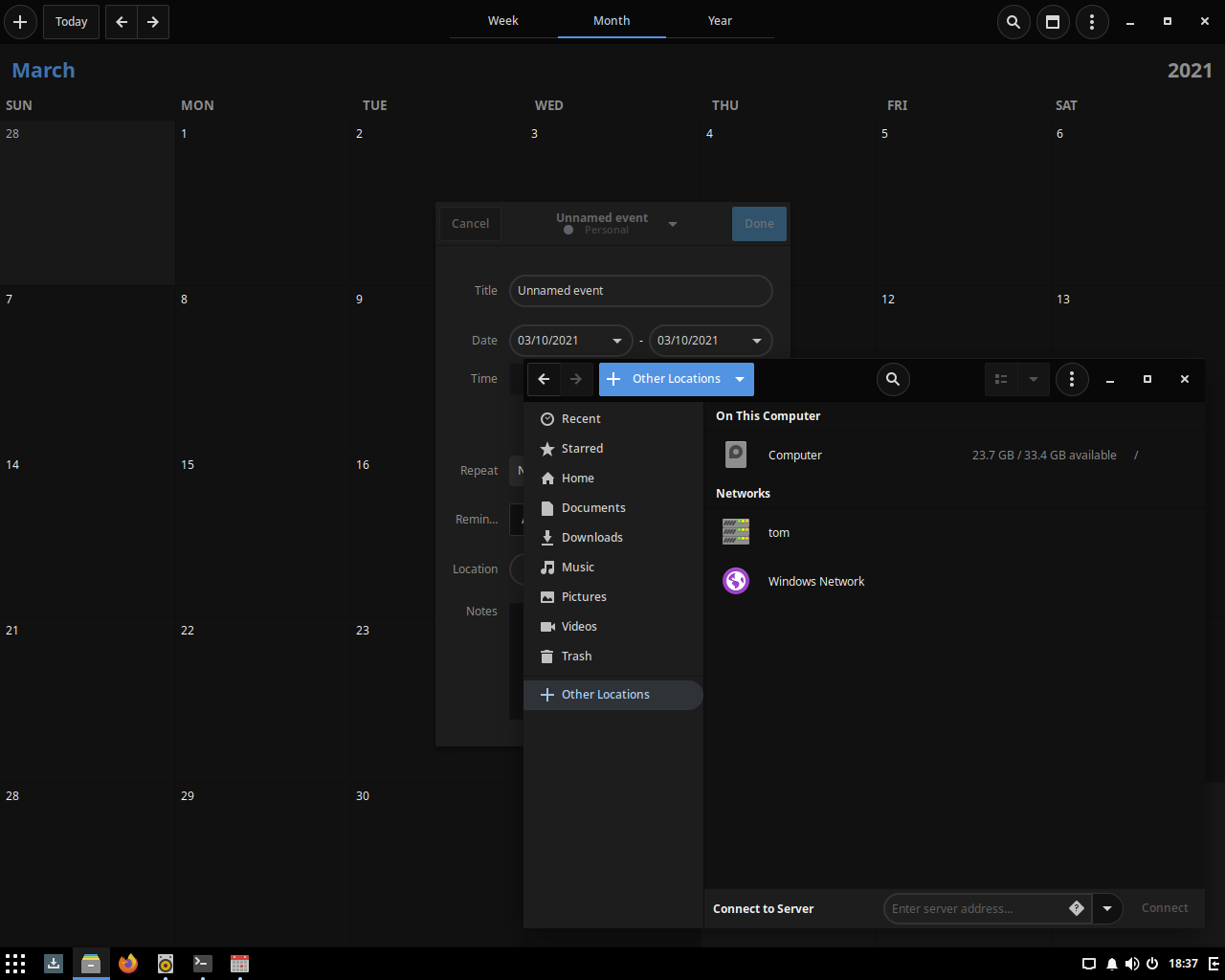Open the Calendar's calendars manager icon
The image size is (1225, 980).
point(1053,22)
